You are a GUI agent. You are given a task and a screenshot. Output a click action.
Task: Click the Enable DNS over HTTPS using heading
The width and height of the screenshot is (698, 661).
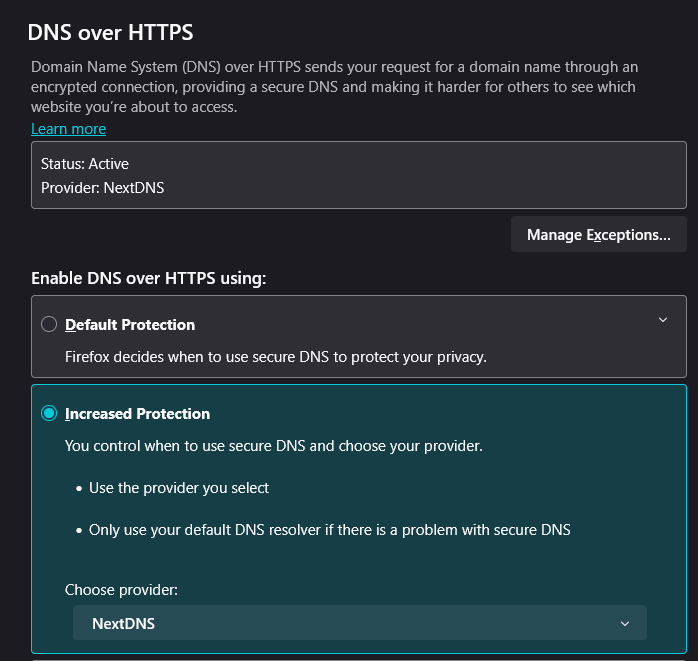149,278
